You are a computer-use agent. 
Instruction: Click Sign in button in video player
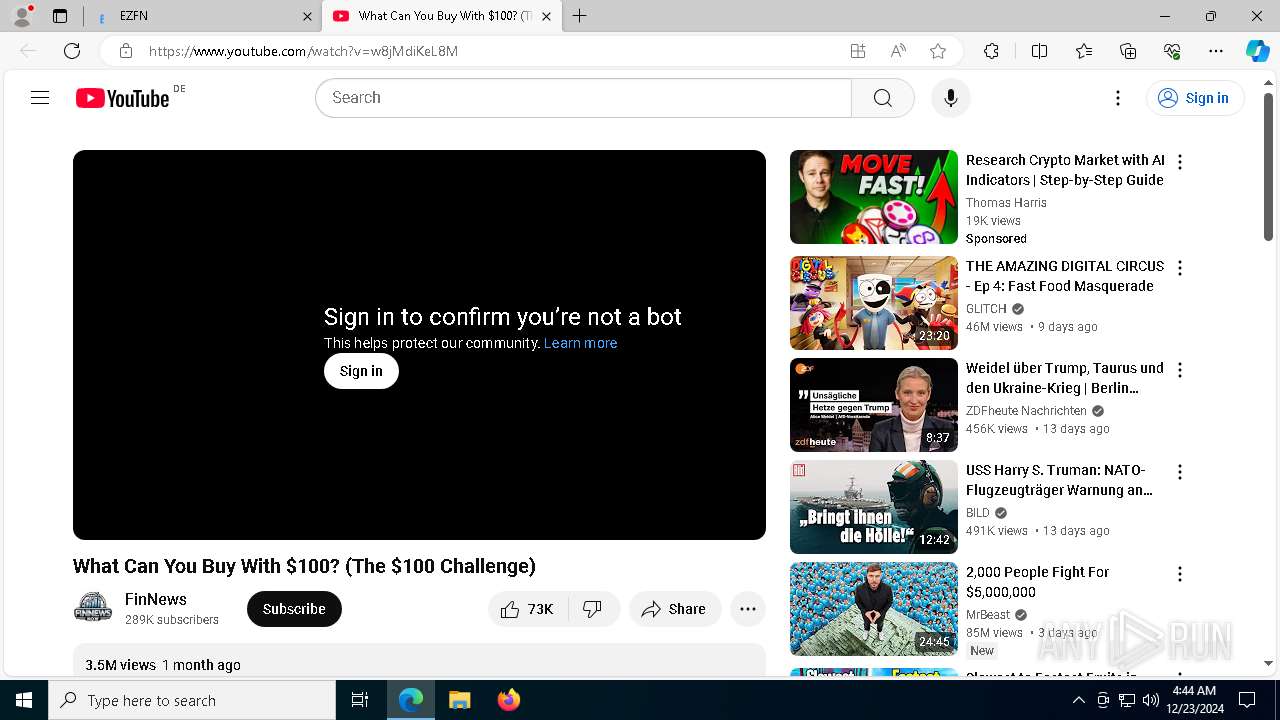[x=361, y=371]
